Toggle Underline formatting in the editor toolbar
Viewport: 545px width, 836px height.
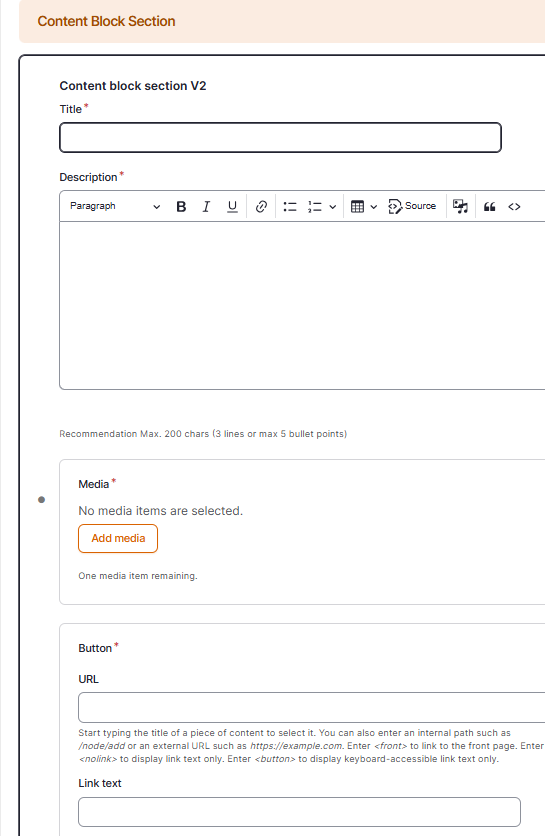pos(232,206)
